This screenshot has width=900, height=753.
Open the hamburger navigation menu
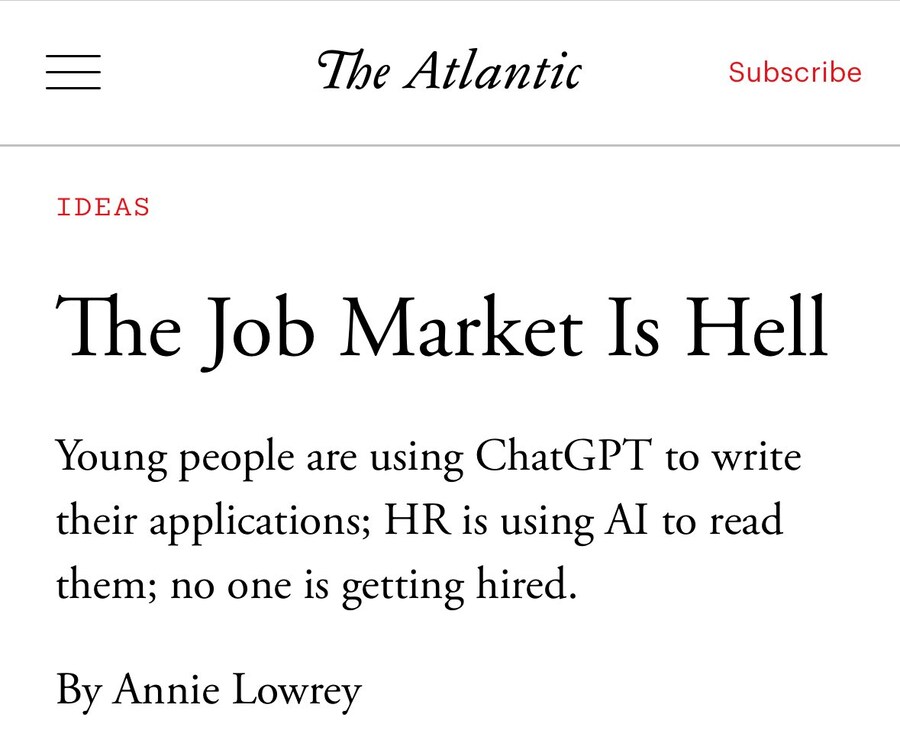click(x=73, y=72)
